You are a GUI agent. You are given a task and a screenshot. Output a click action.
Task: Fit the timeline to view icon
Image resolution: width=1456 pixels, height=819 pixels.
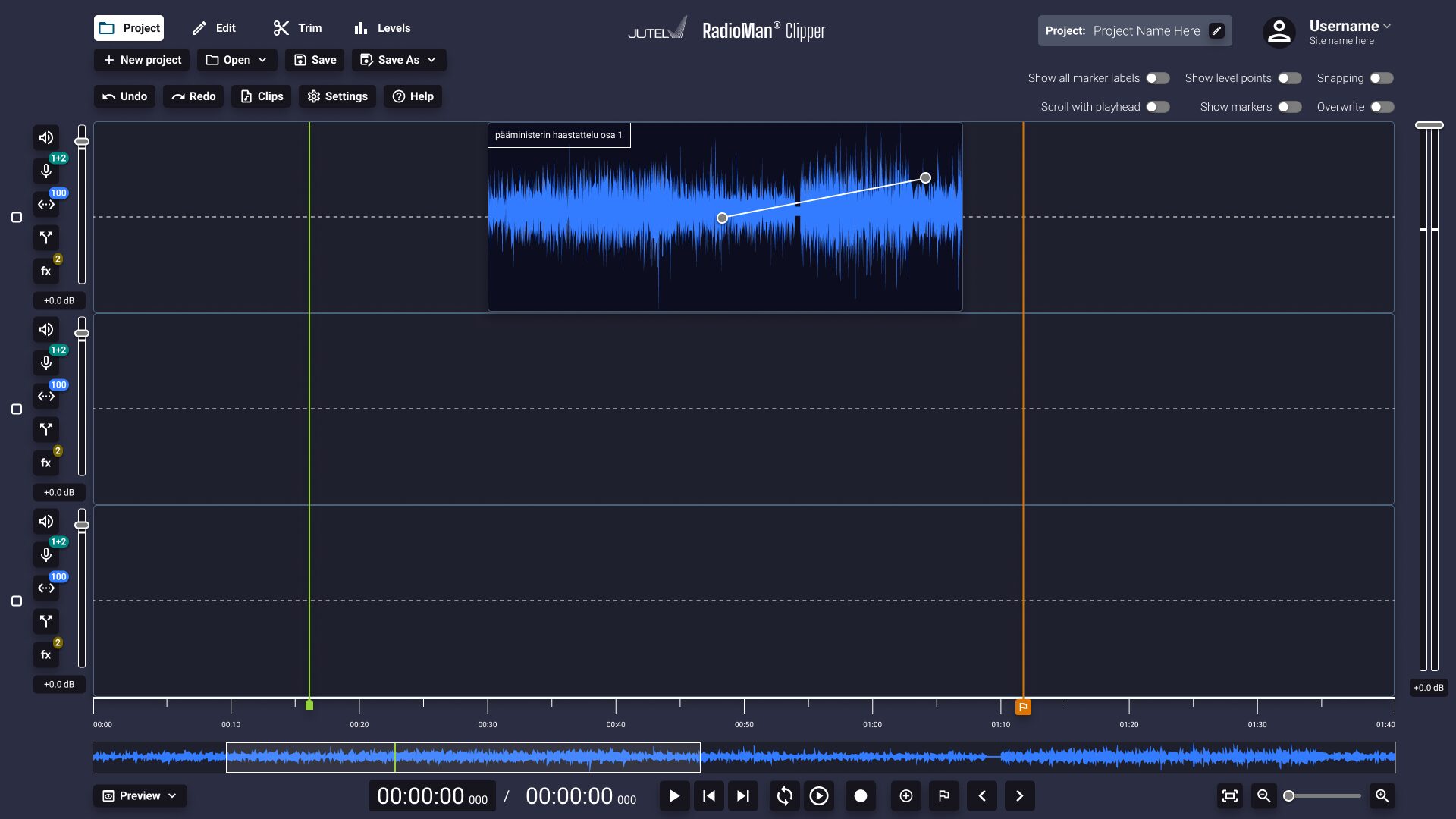[x=1230, y=795]
